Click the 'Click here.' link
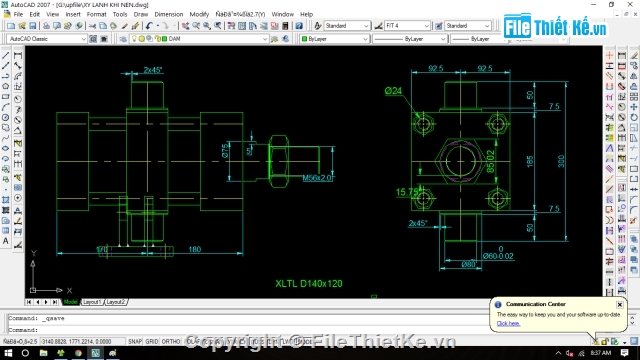The width and height of the screenshot is (640, 360). pyautogui.click(x=508, y=324)
